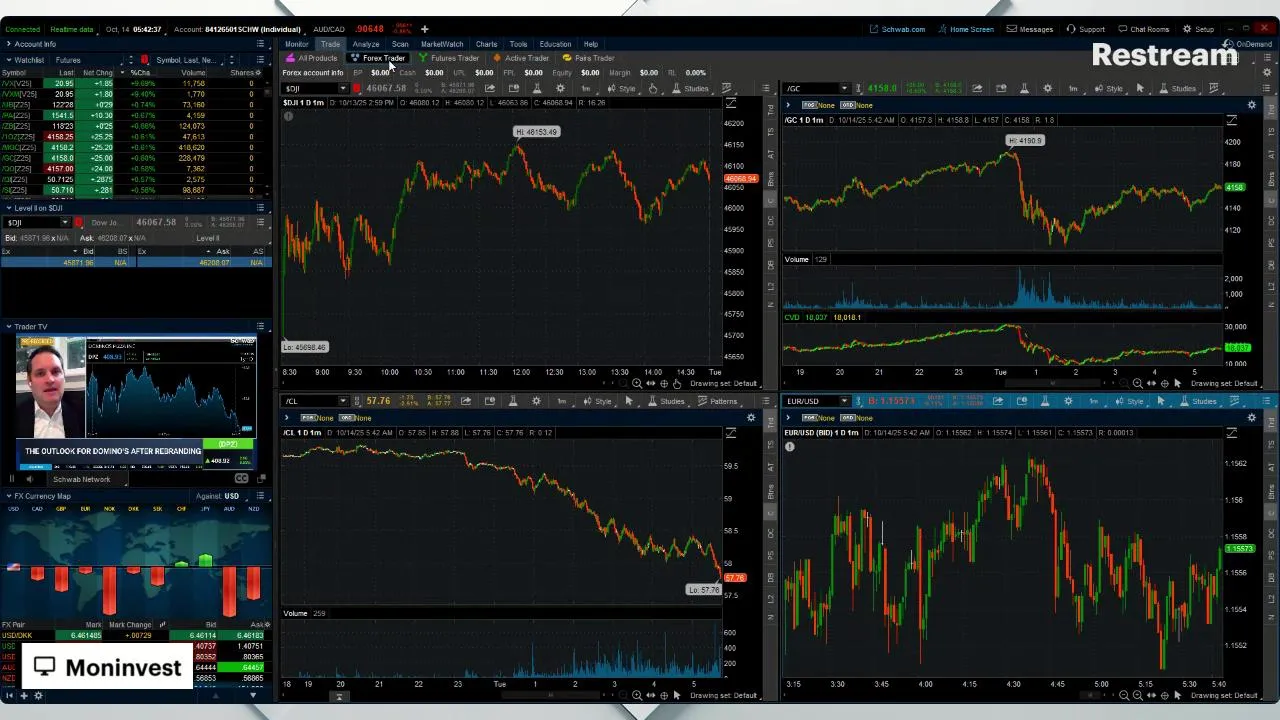Collapse the Account Info section
1280x720 pixels.
[x=9, y=44]
